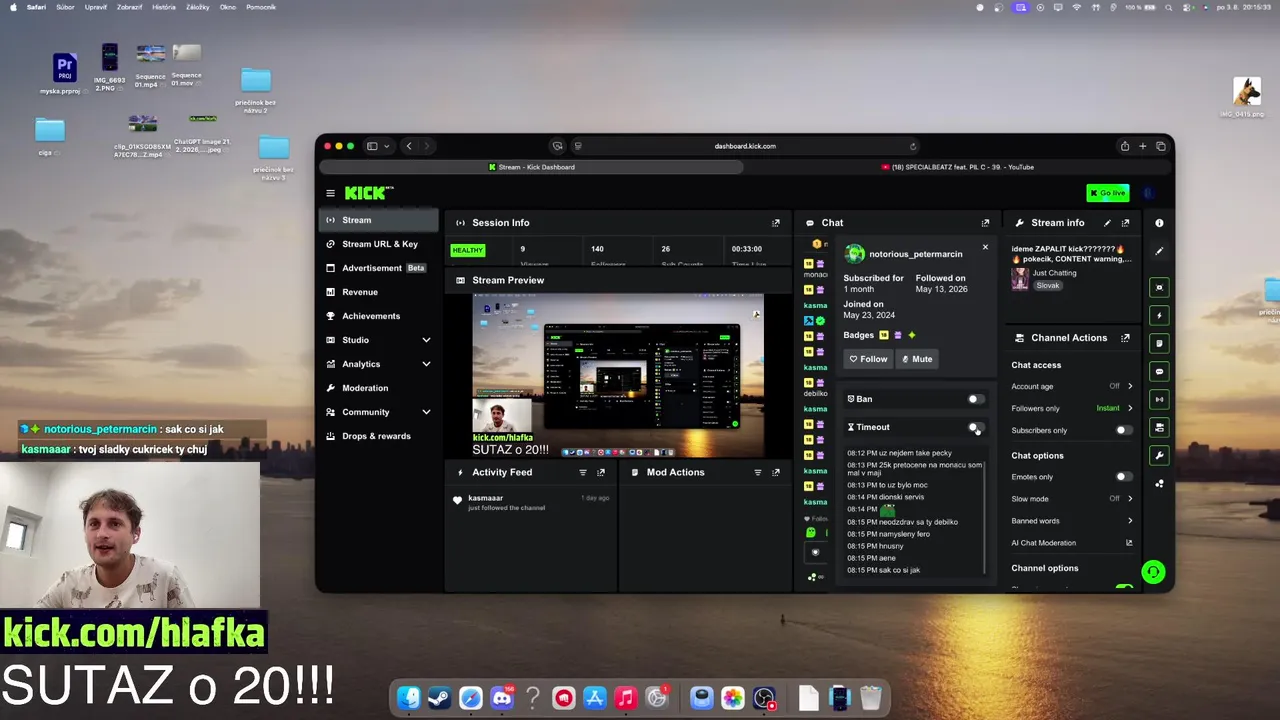This screenshot has height=720, width=1280.
Task: Open Discord from the Dock
Action: pos(502,698)
